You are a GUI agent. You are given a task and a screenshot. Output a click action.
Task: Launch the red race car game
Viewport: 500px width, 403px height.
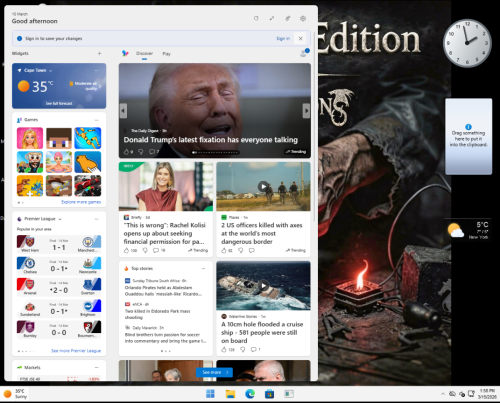coord(88,186)
